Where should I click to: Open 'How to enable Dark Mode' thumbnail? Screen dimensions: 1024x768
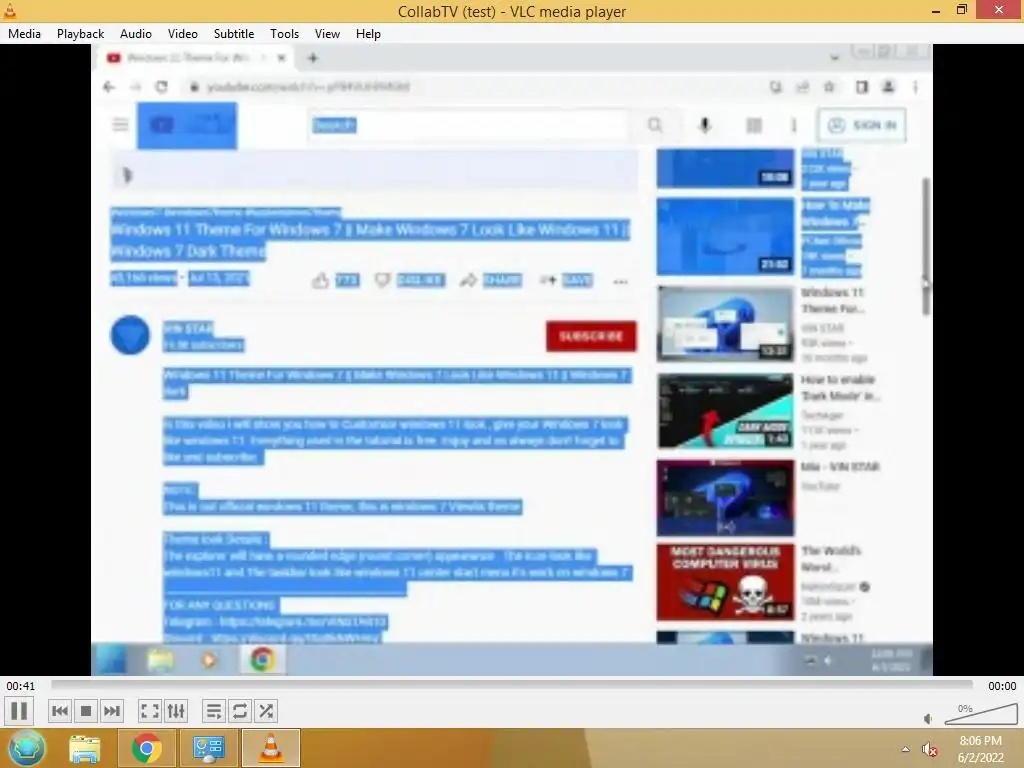[725, 411]
